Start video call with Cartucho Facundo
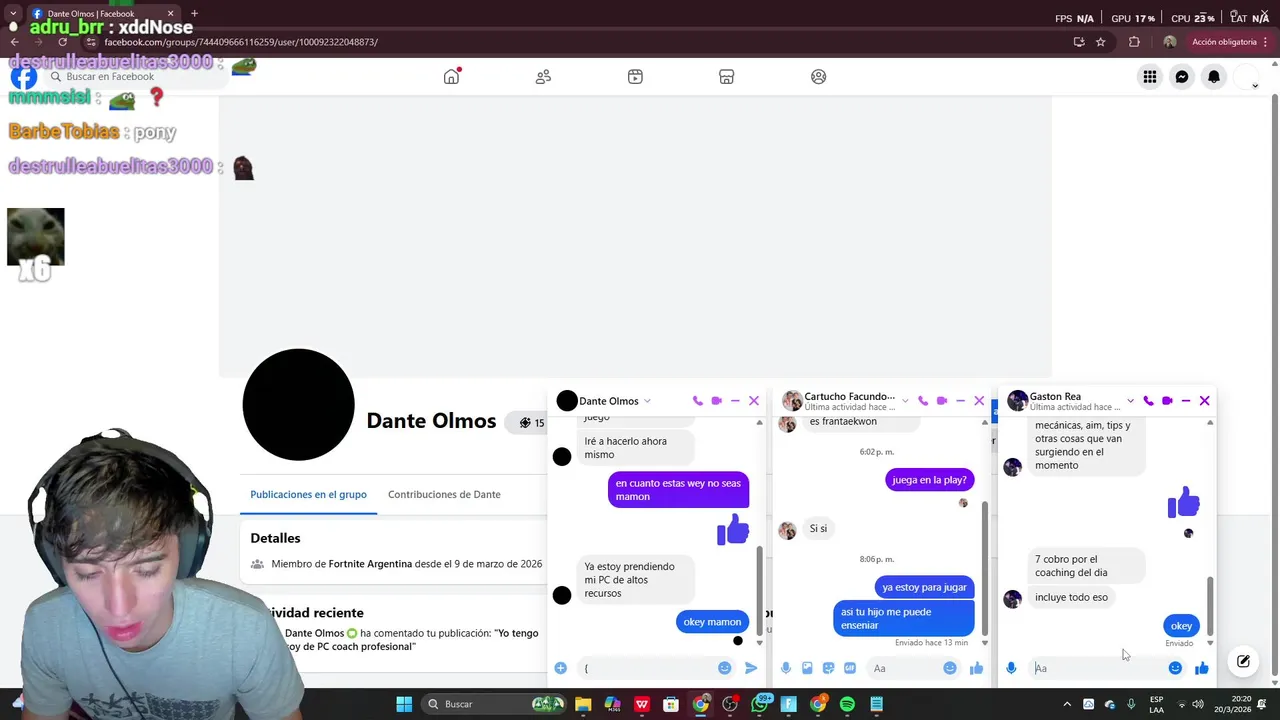Screen dimensions: 1280x720 pos(941,401)
